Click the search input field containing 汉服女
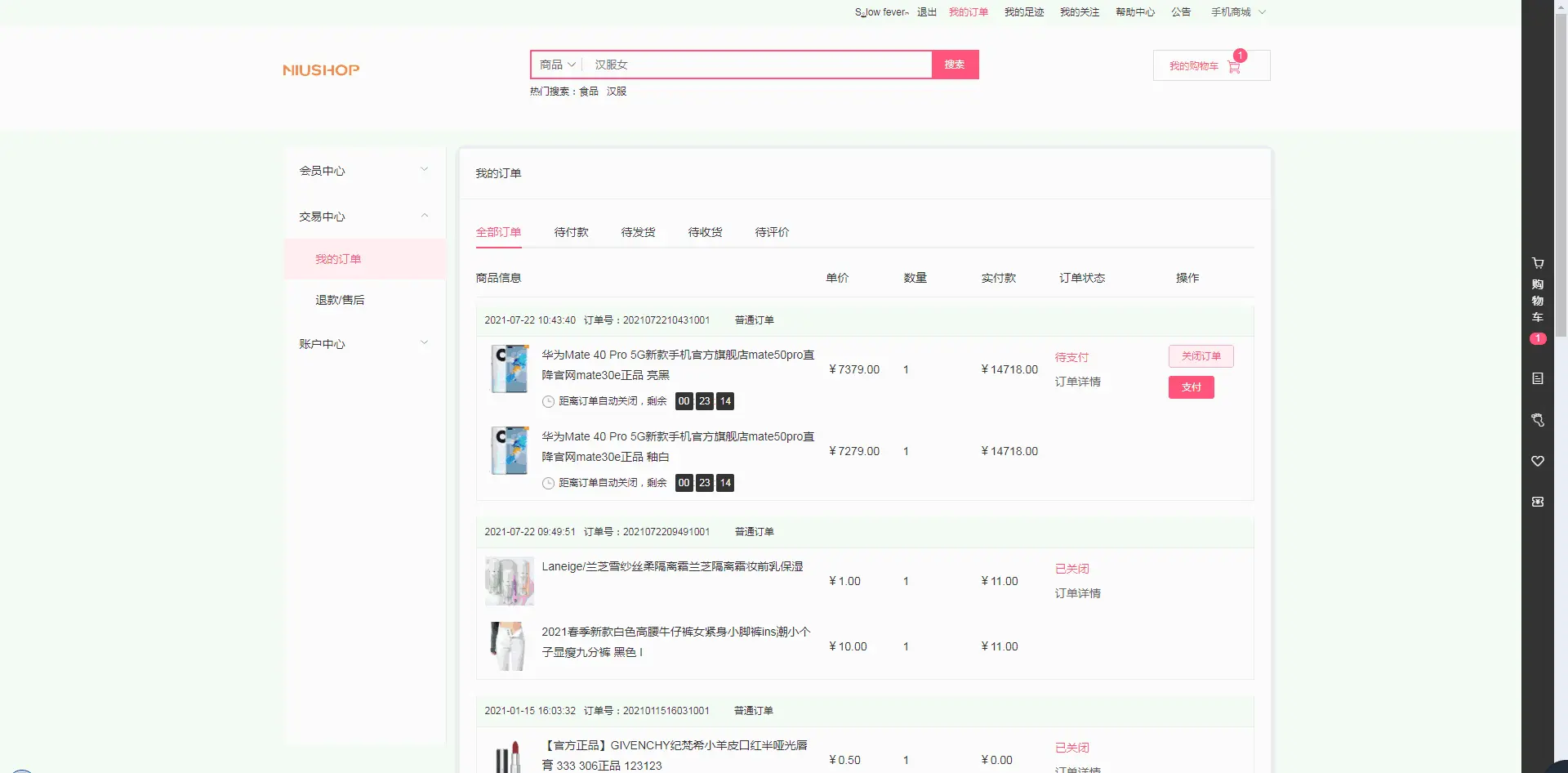 point(759,65)
